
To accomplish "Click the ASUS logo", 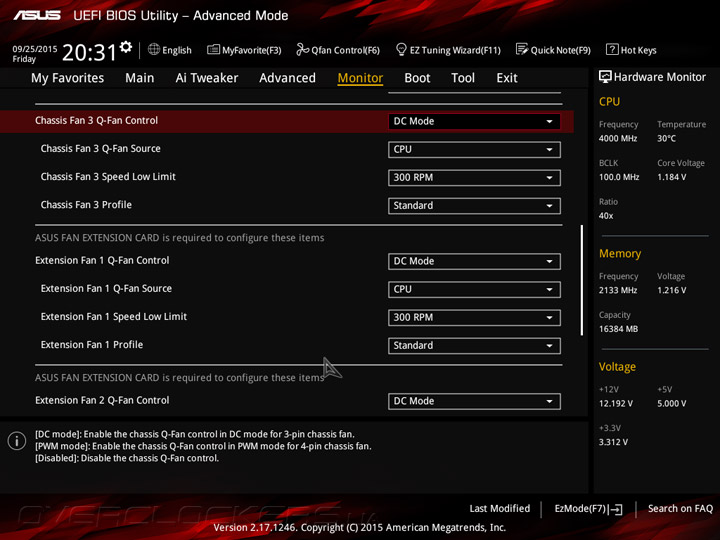I will (37, 16).
